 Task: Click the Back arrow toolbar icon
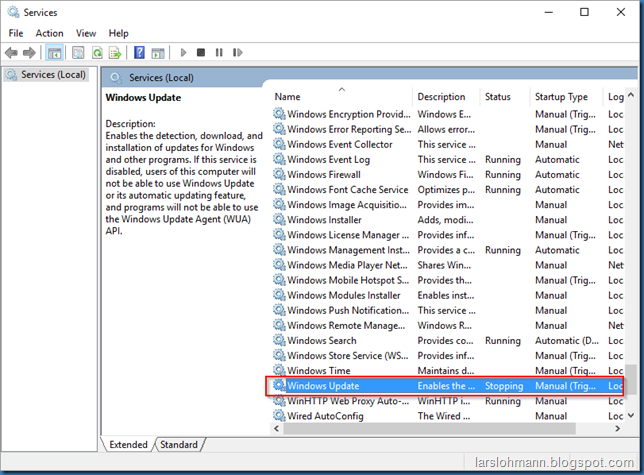coord(11,53)
